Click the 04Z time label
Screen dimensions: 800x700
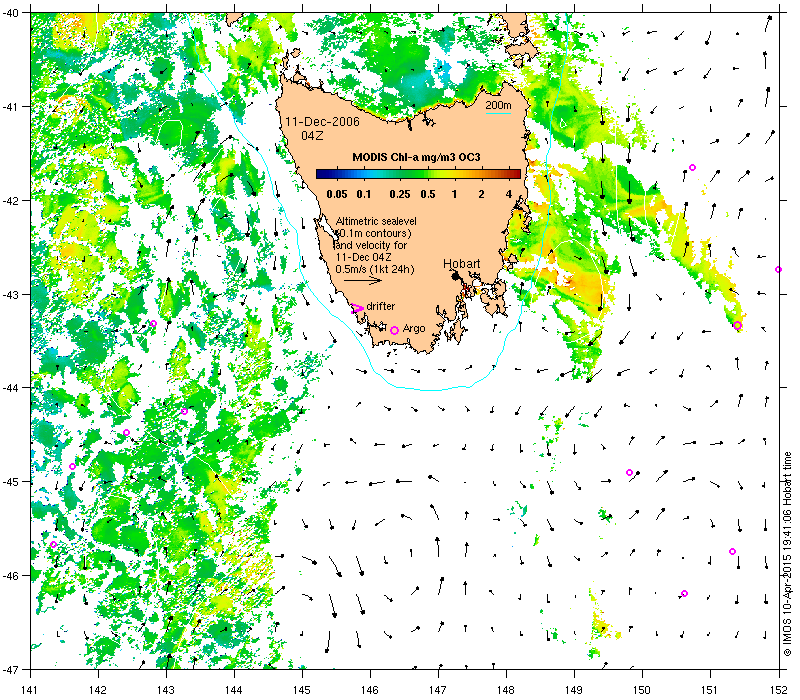pyautogui.click(x=312, y=136)
